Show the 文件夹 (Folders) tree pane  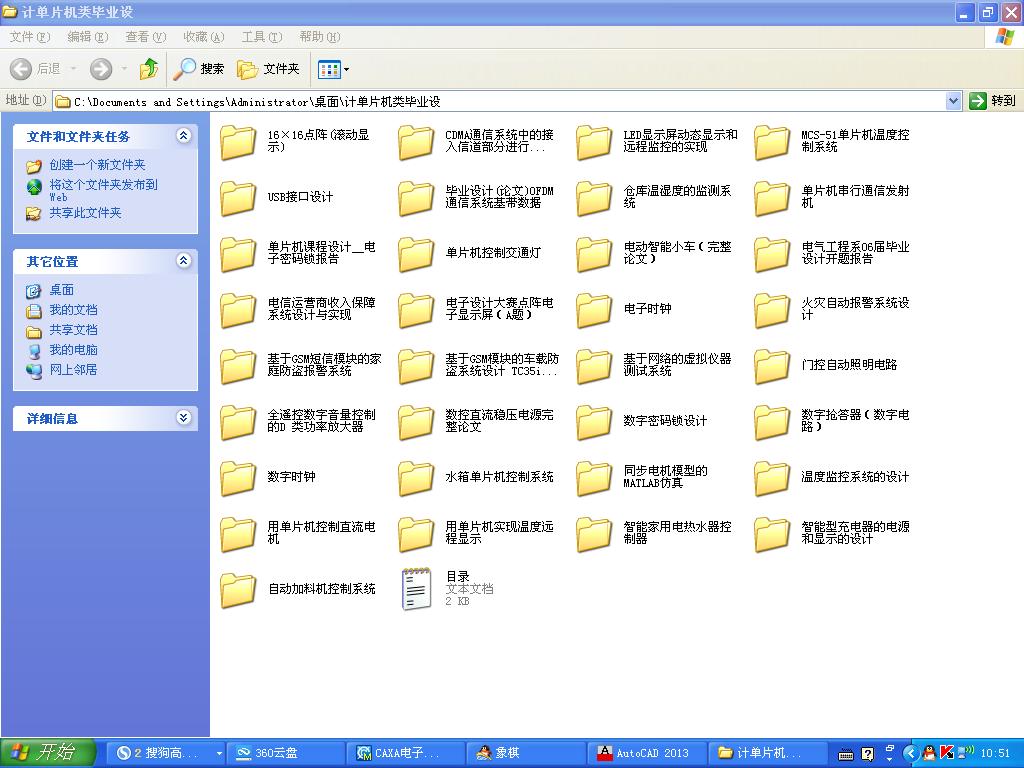[x=252, y=69]
